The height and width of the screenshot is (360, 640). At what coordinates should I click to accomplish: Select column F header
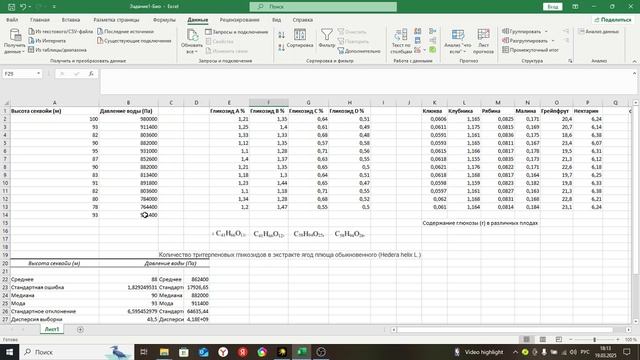(269, 102)
